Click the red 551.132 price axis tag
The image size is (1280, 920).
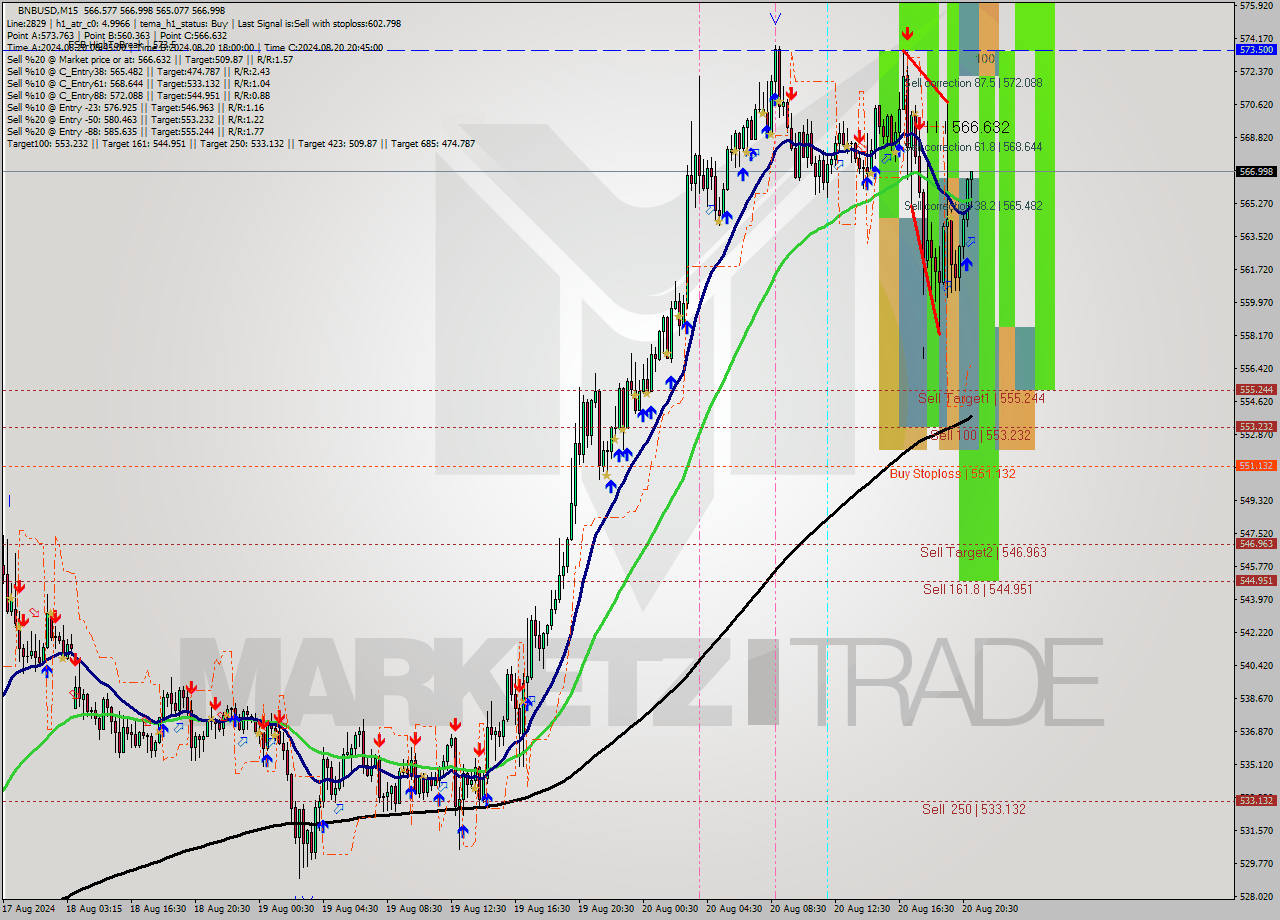1256,466
